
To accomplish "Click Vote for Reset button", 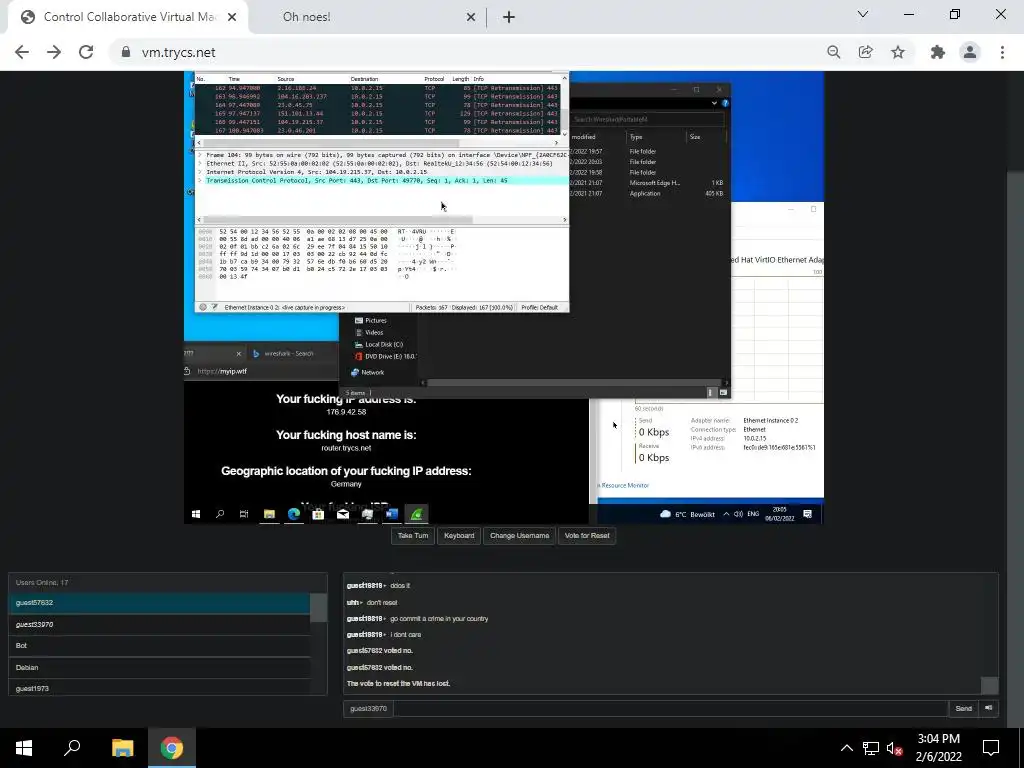I will 586,536.
